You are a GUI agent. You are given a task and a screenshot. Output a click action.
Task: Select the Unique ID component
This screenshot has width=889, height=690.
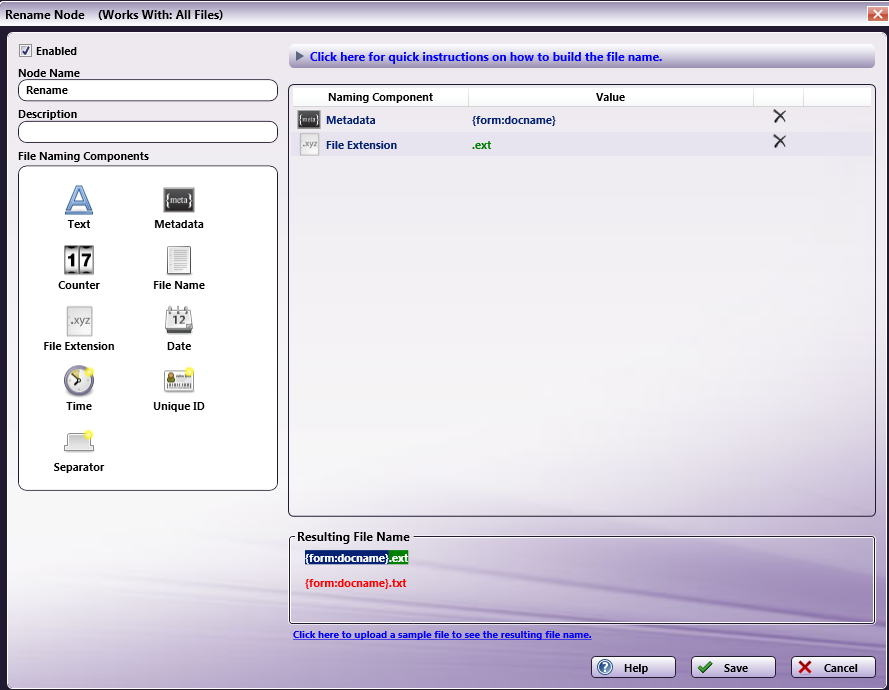click(179, 380)
